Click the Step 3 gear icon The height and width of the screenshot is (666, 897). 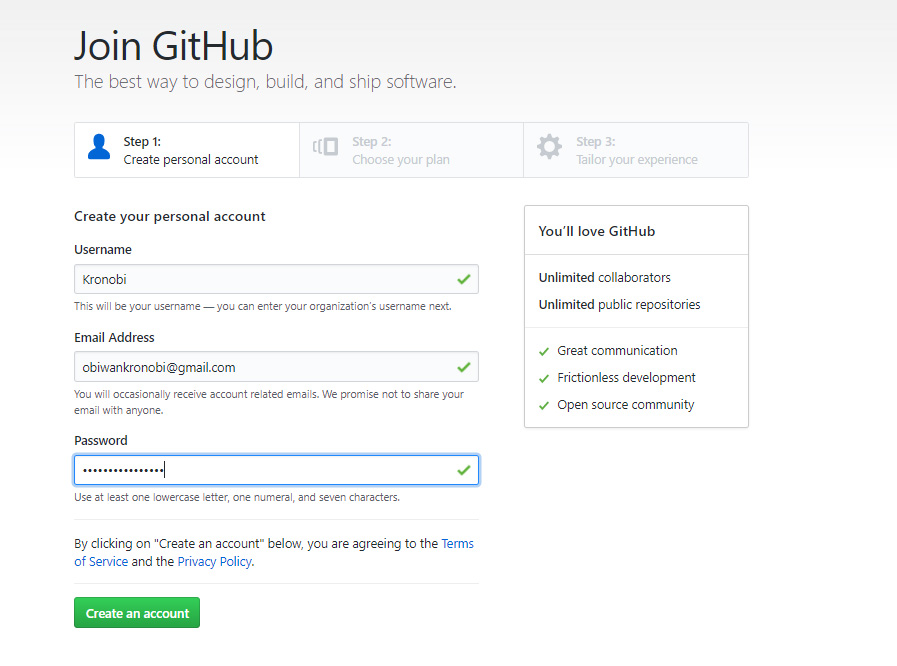(549, 148)
